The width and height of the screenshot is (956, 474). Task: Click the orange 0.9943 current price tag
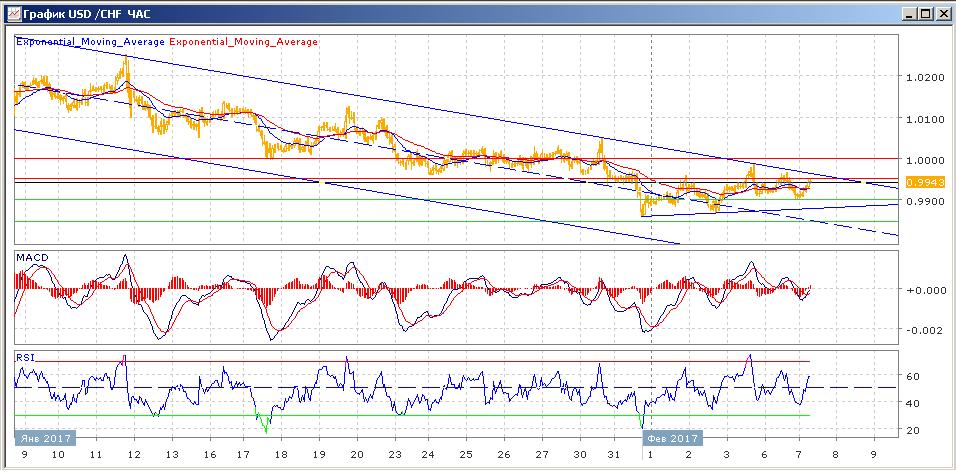tap(919, 182)
